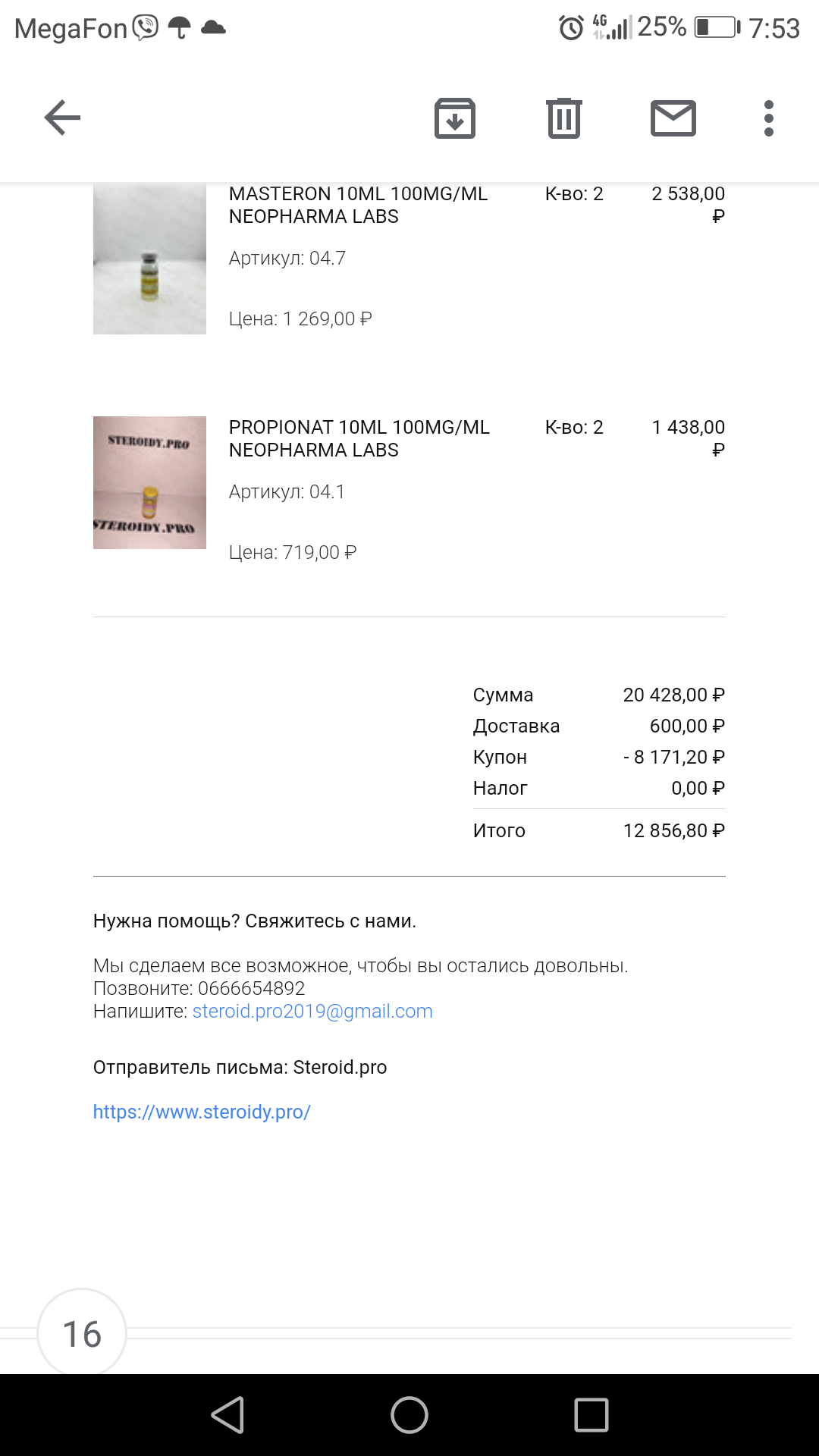Tap the phone number 0666654892
The image size is (819, 1456).
(251, 988)
